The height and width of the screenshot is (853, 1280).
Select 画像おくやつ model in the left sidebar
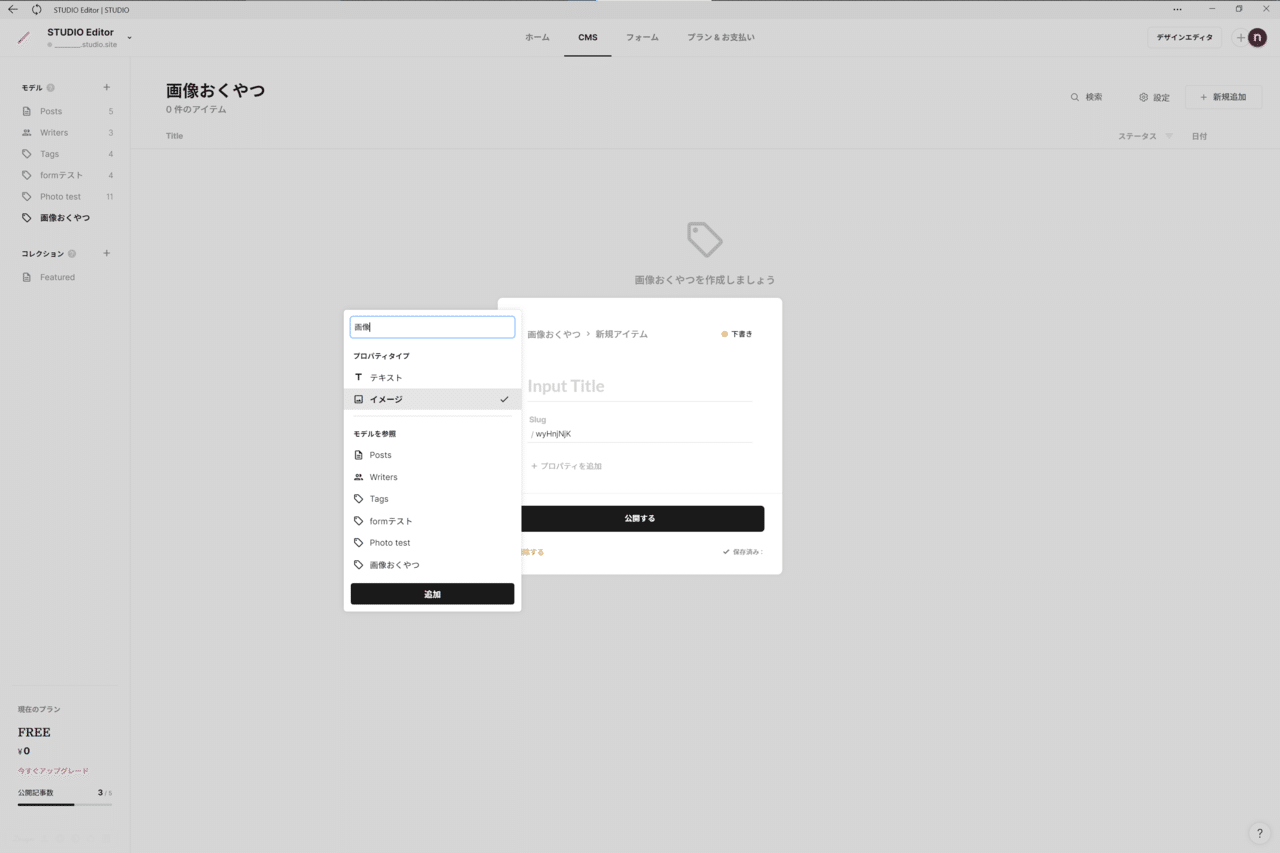point(67,218)
